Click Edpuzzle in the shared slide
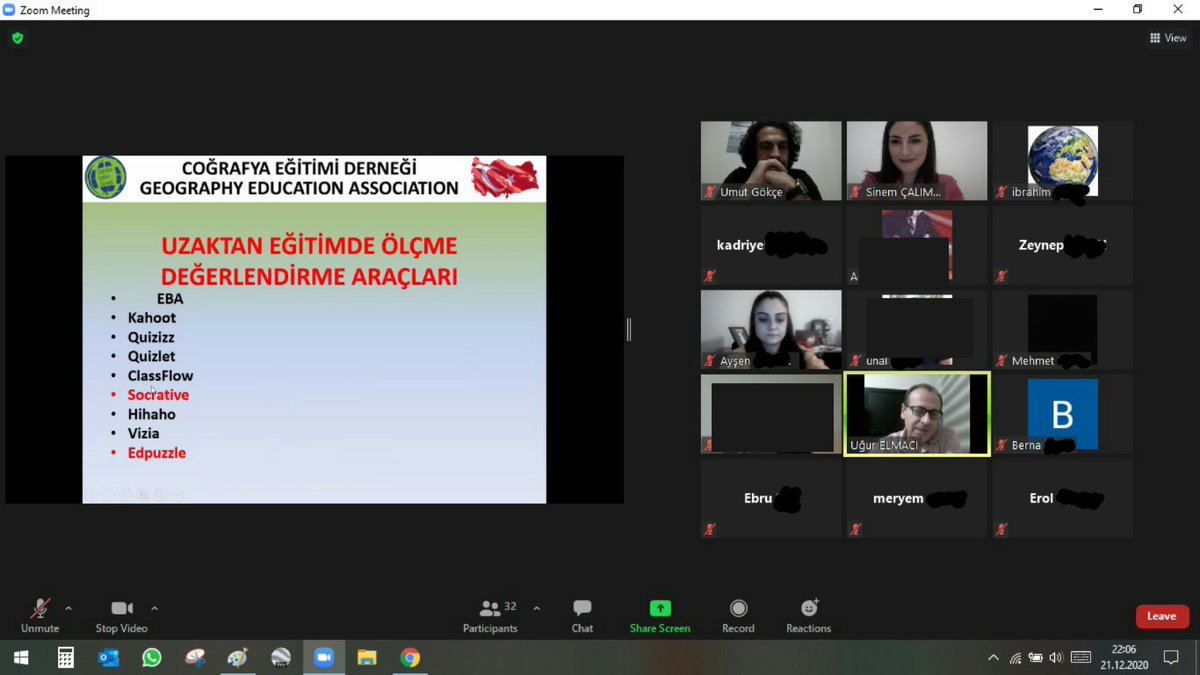This screenshot has width=1200, height=675. [156, 453]
